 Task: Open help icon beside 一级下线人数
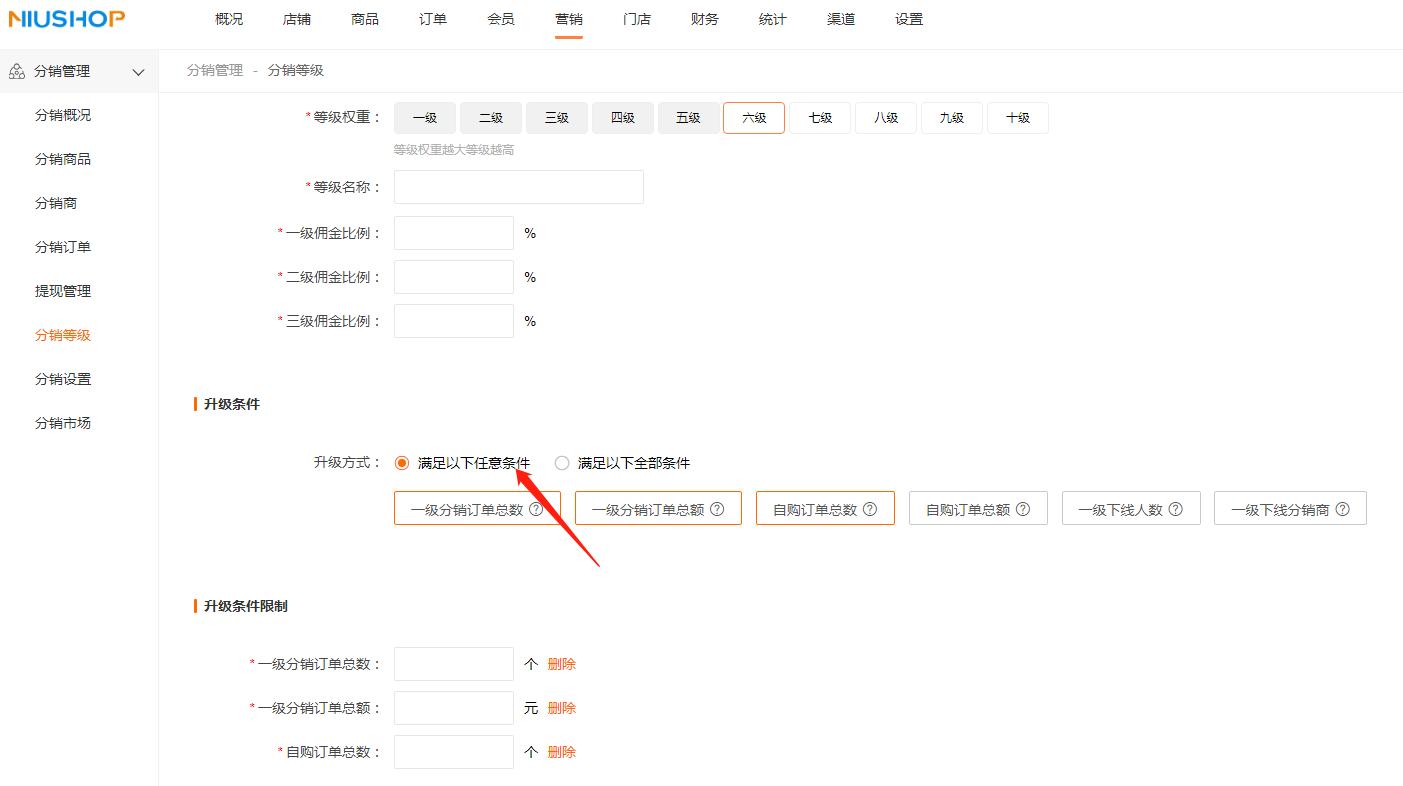click(1176, 508)
